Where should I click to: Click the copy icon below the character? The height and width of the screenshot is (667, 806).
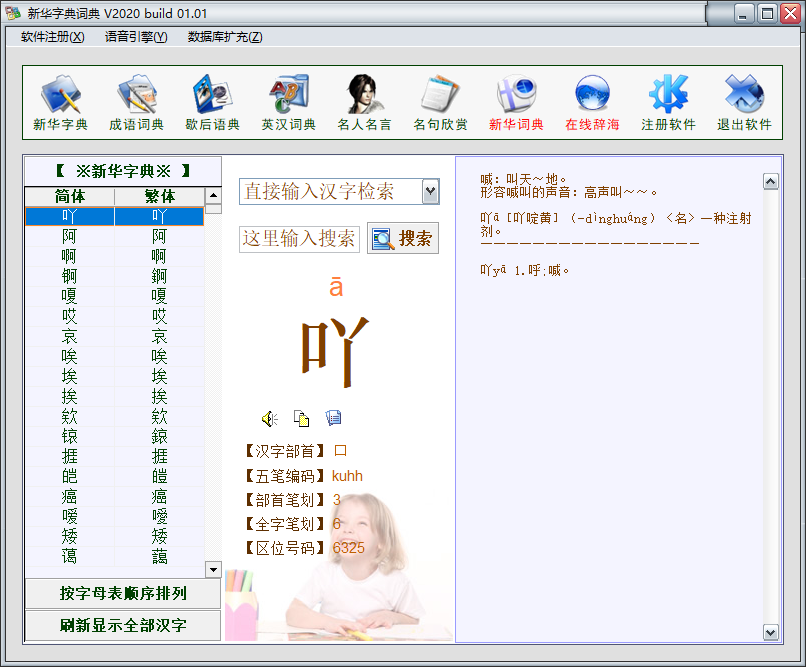301,418
